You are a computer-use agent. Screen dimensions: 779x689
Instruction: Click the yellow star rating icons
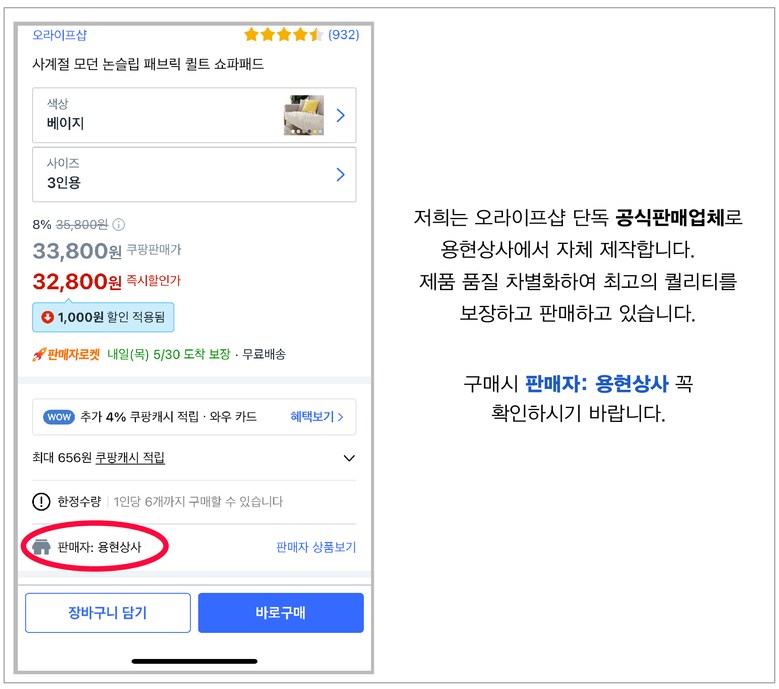pos(283,35)
